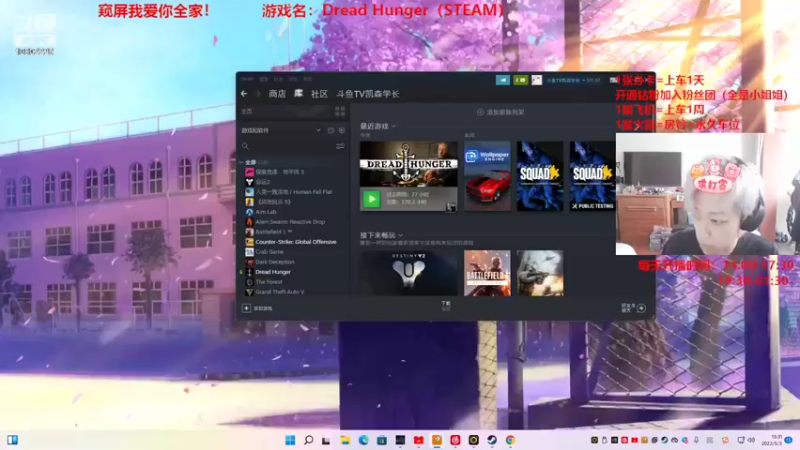The height and width of the screenshot is (450, 800).
Task: Open the 帮助 (Help) menu
Action: 308,79
